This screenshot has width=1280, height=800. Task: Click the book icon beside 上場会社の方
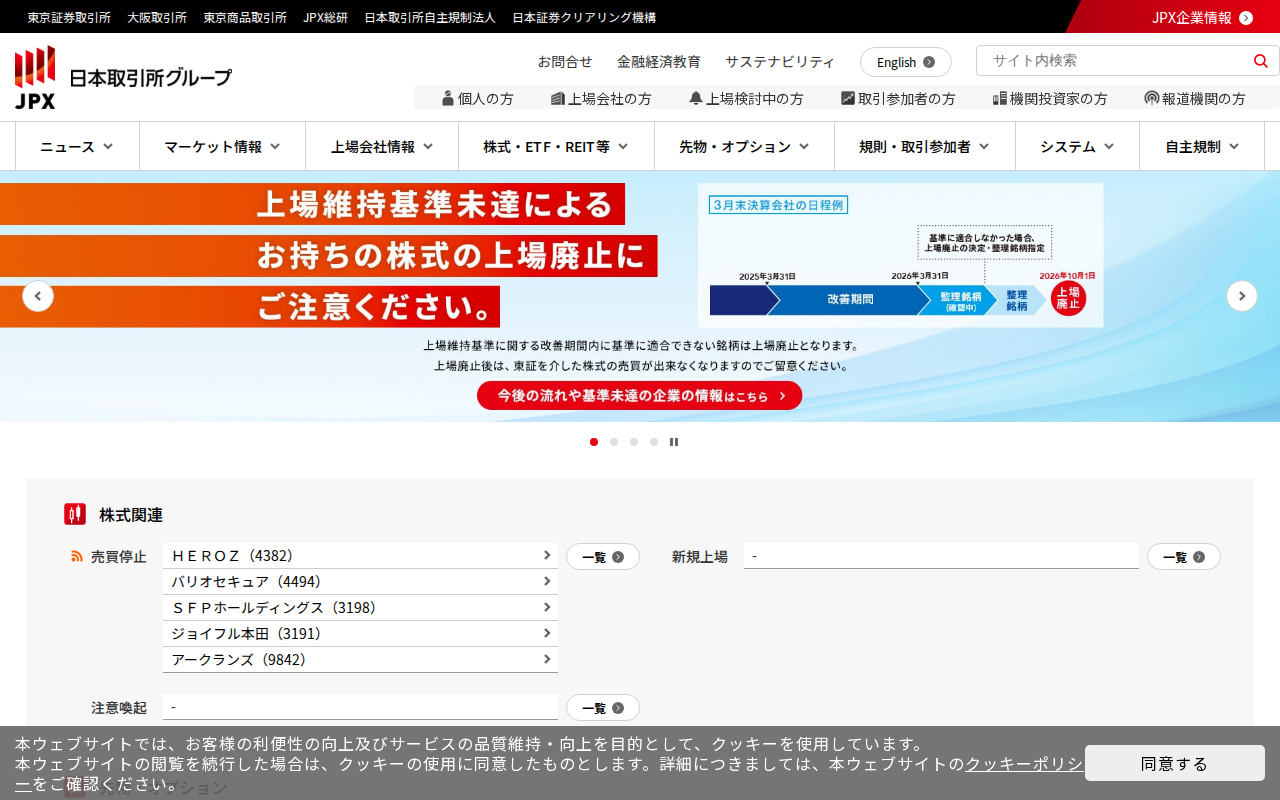[558, 98]
